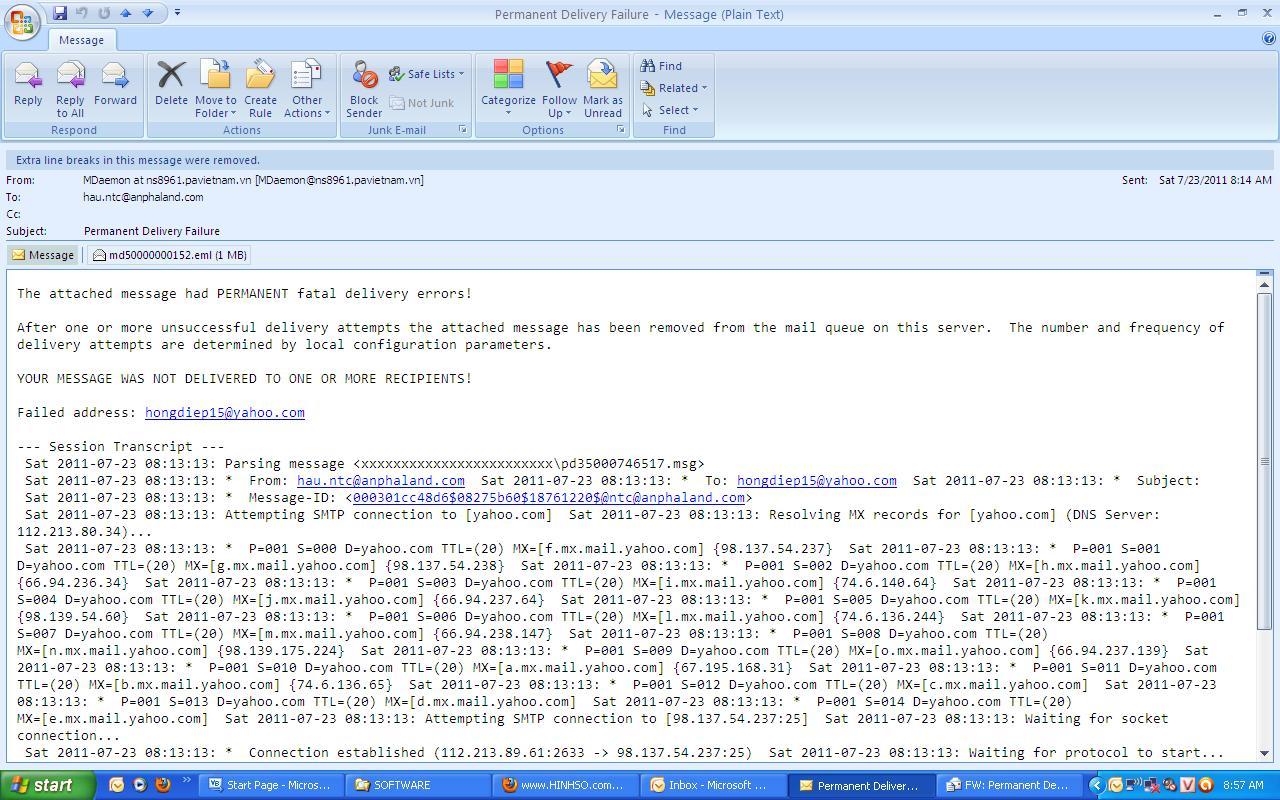Click the extra line breaks info bar
The height and width of the screenshot is (800, 1280).
click(640, 160)
